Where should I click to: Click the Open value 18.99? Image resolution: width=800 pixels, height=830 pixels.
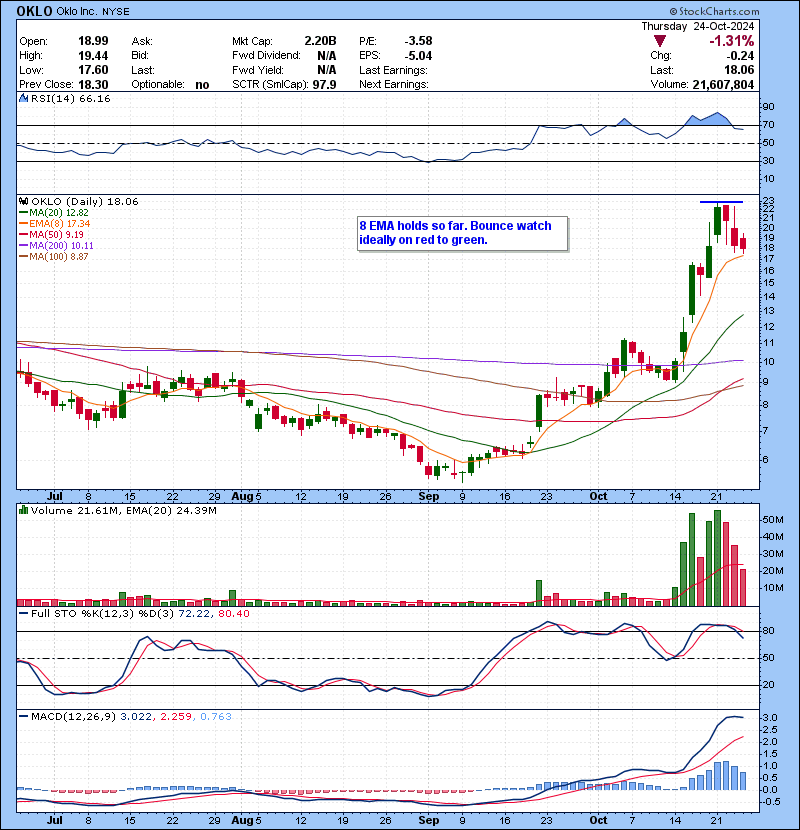pos(93,41)
